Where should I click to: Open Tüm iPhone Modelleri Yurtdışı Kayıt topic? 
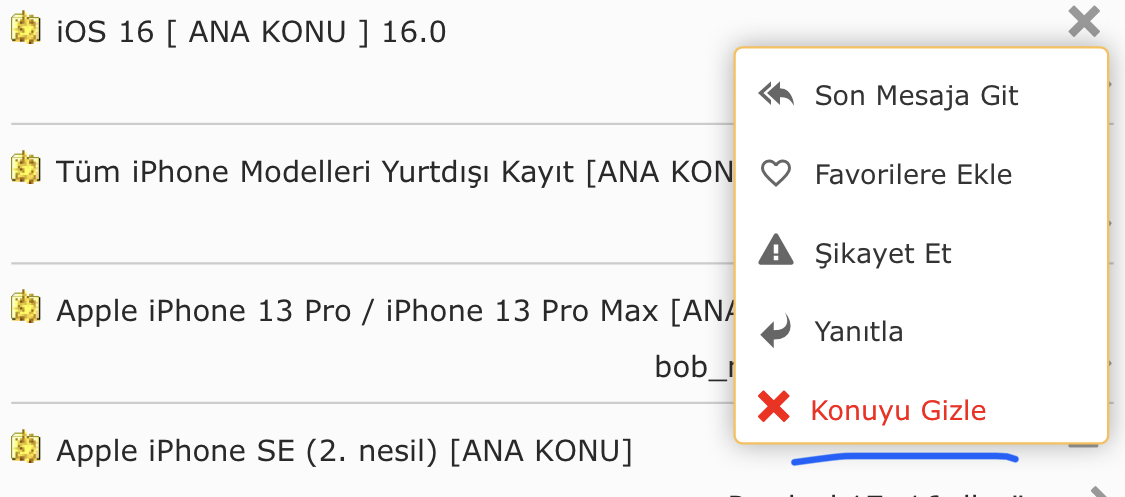[x=395, y=172]
